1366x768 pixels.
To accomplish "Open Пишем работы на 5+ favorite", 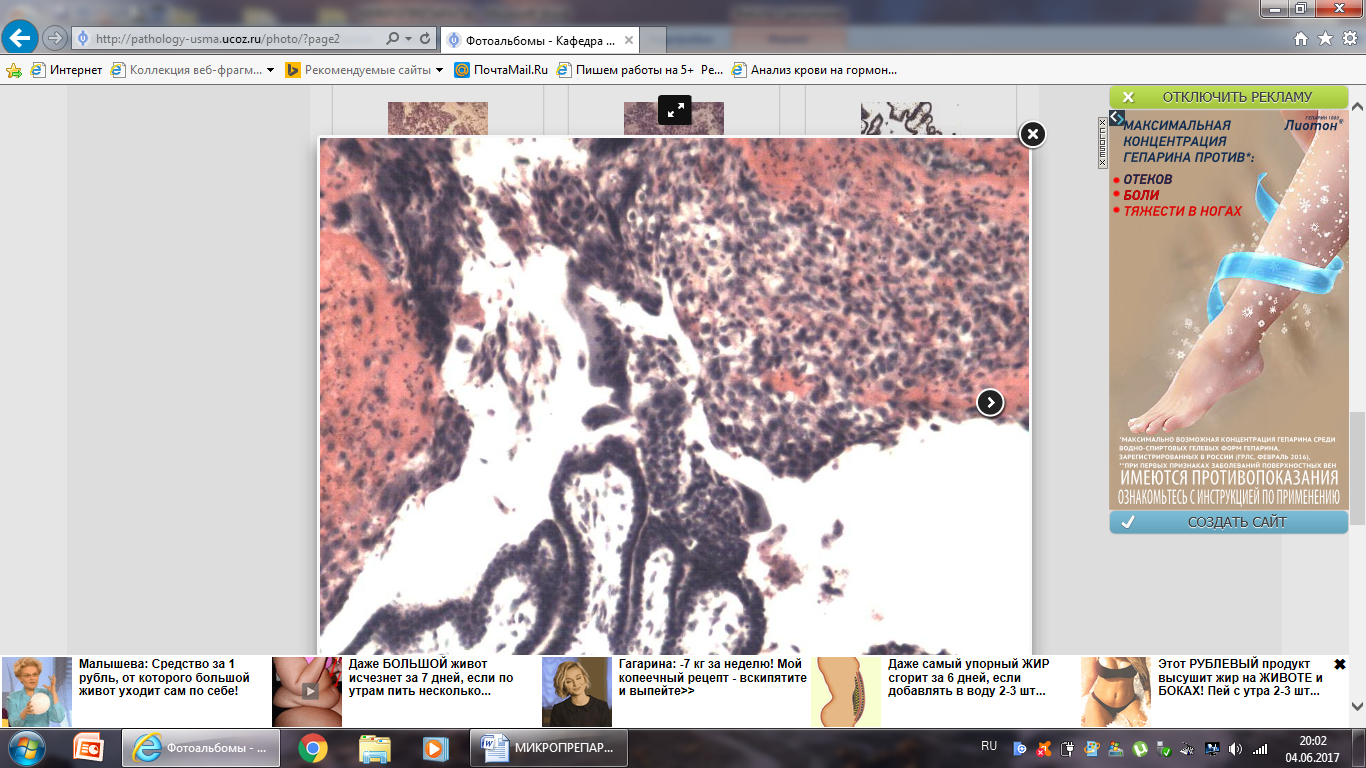I will coord(639,70).
